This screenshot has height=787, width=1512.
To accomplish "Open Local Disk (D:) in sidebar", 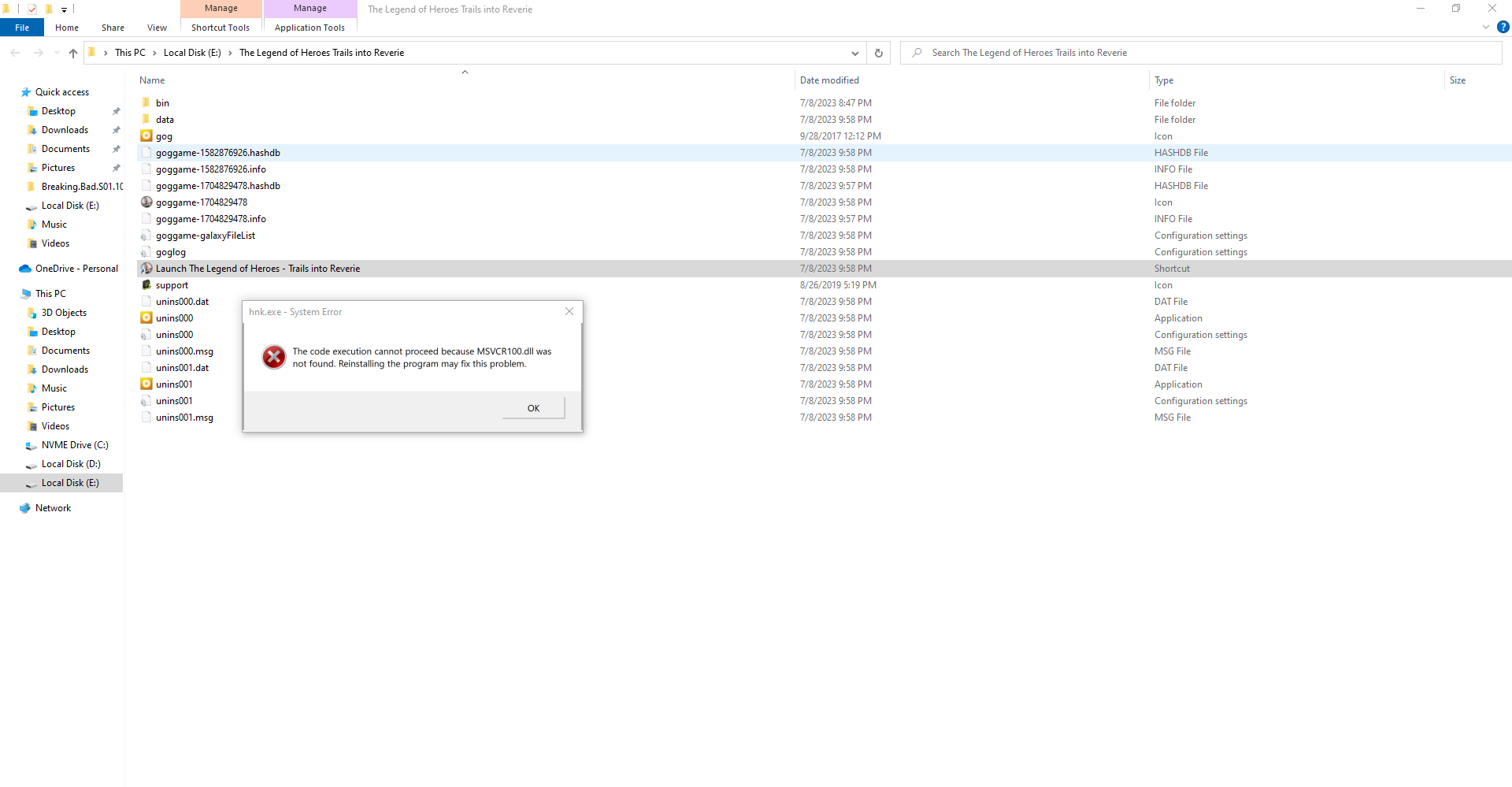I will 71,464.
